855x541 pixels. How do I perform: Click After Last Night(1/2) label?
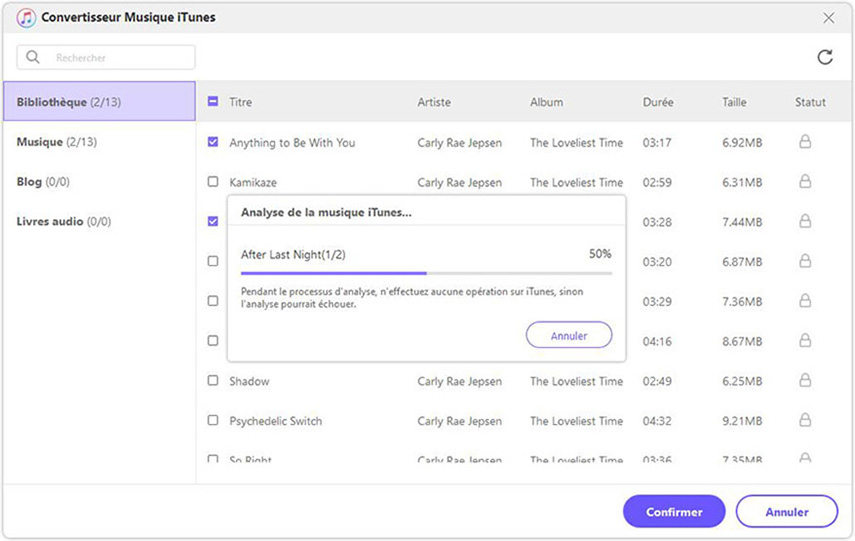tap(293, 254)
